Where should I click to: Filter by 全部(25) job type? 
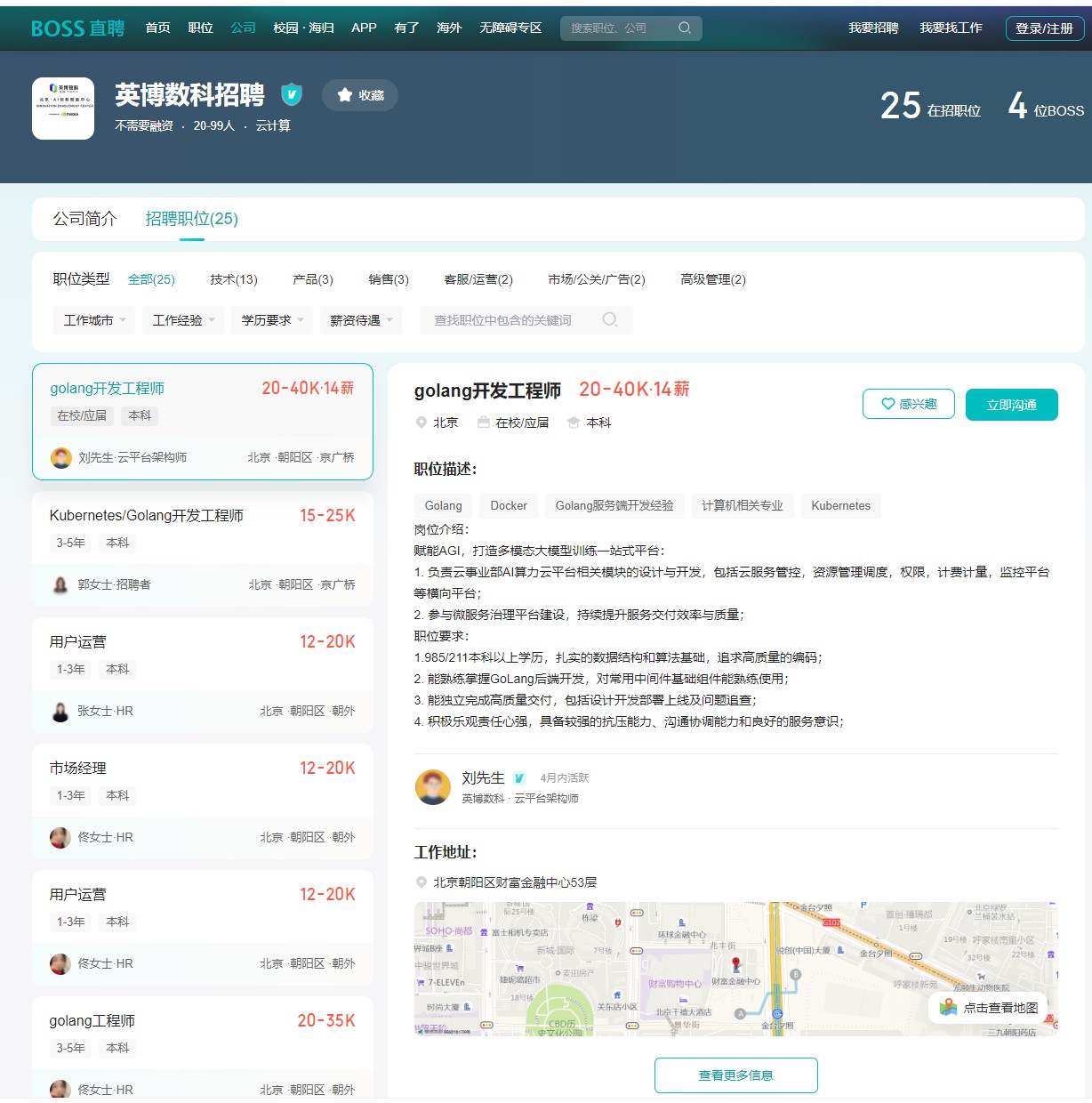tap(151, 279)
